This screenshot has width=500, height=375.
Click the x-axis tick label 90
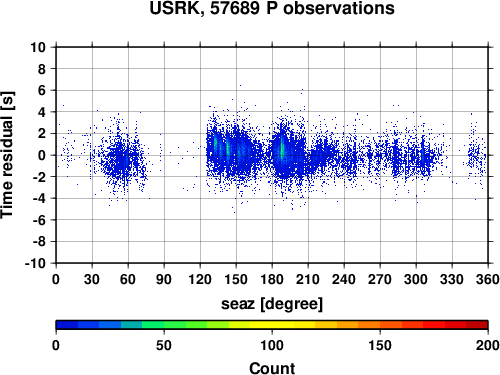pyautogui.click(x=164, y=279)
